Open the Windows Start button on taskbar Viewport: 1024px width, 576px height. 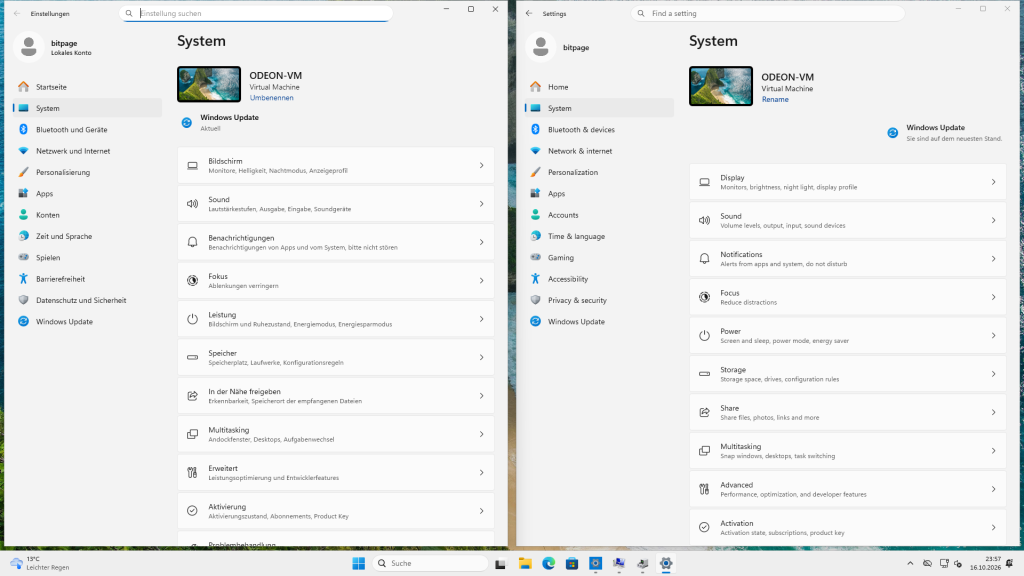coord(359,564)
